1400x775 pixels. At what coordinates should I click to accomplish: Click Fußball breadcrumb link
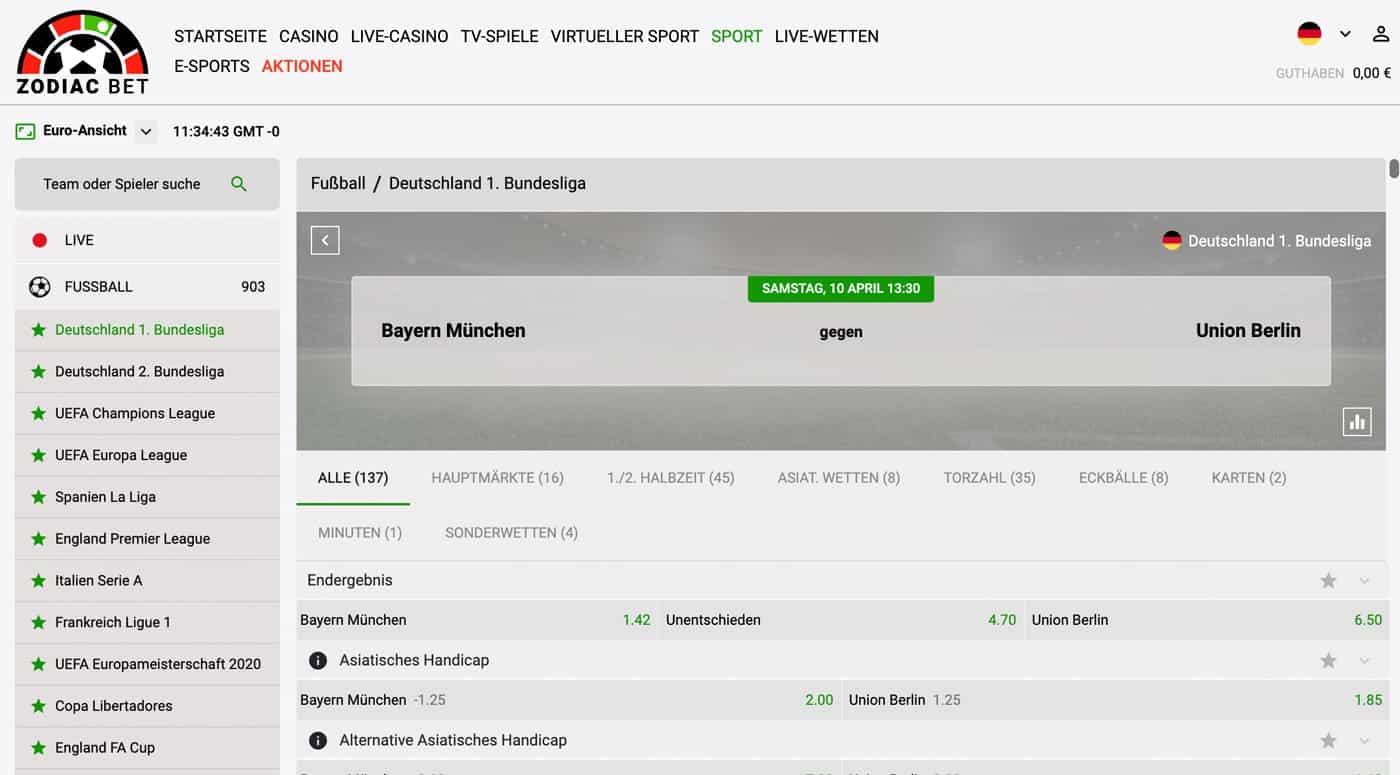point(338,184)
